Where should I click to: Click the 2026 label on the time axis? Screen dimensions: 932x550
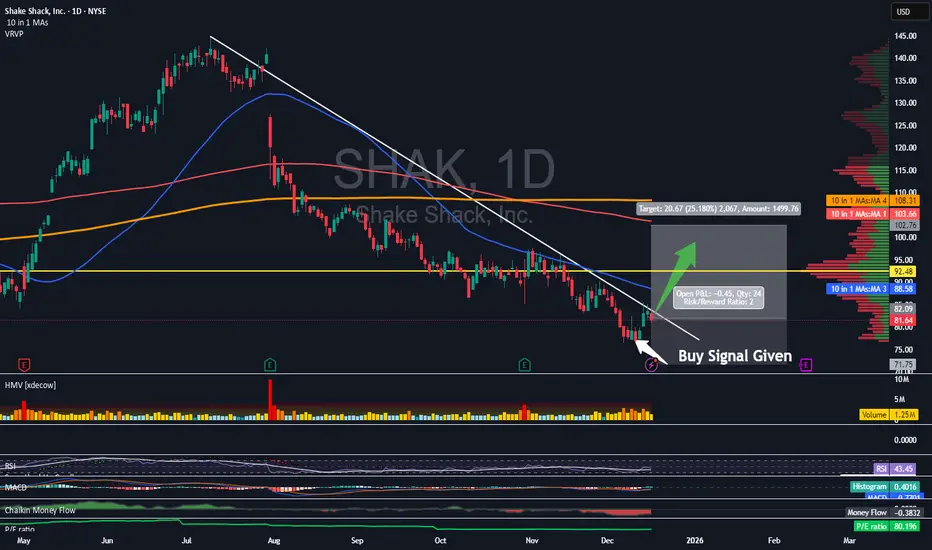tap(695, 540)
